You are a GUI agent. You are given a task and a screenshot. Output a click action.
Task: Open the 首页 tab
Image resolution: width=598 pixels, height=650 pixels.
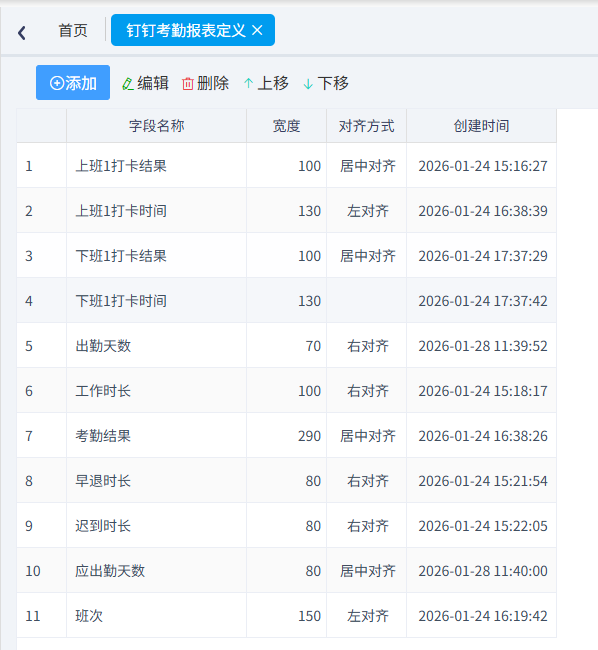[x=73, y=30]
